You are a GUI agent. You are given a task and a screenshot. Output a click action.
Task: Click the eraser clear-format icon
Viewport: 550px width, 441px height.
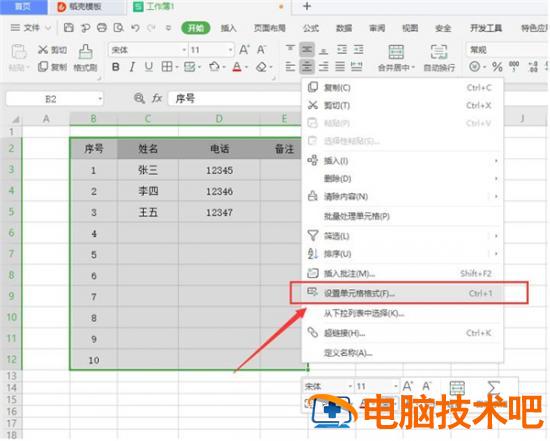click(x=261, y=67)
